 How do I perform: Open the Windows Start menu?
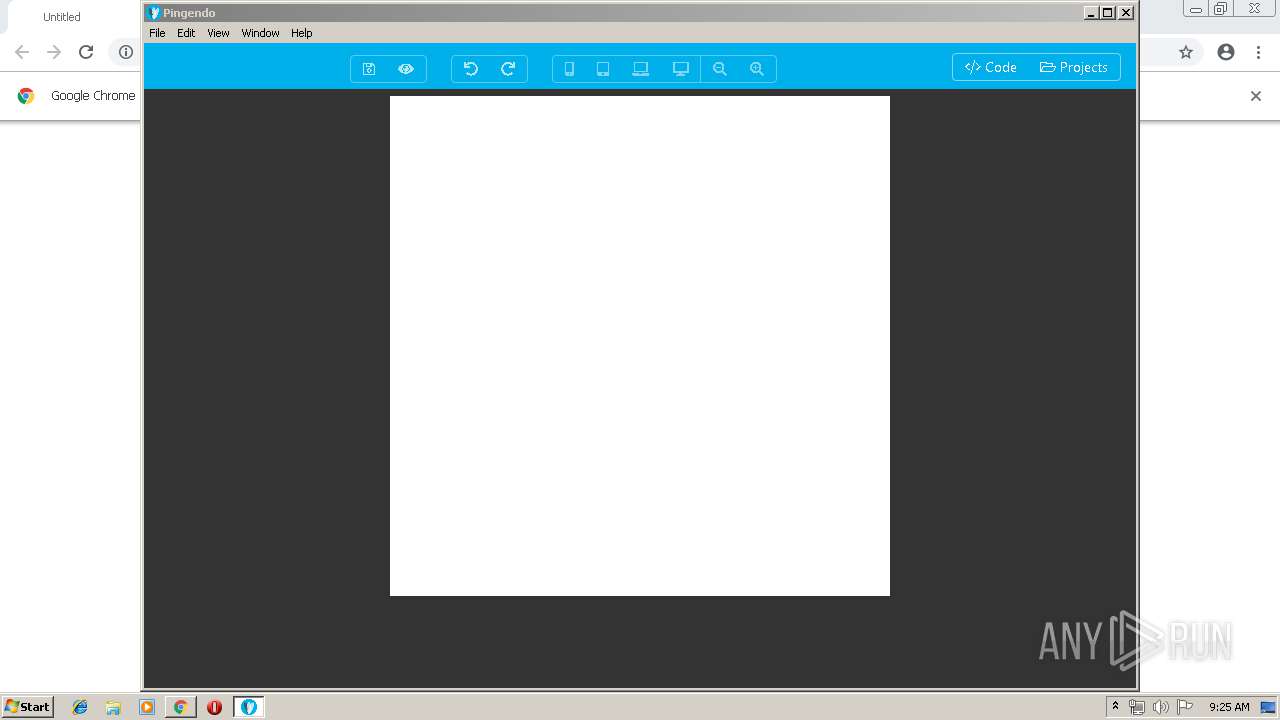coord(27,707)
